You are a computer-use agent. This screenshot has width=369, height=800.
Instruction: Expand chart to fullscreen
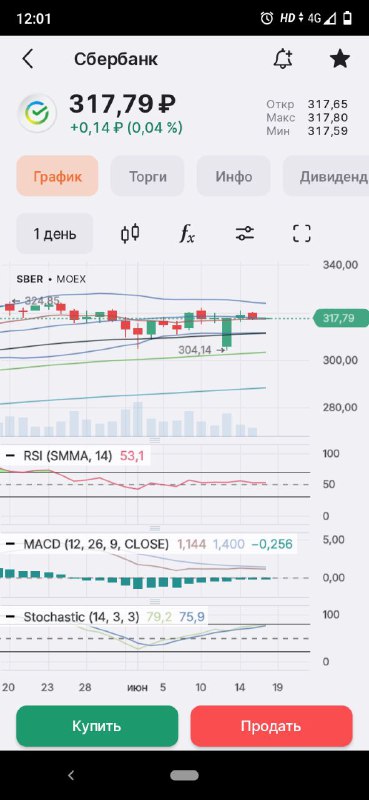click(x=302, y=234)
